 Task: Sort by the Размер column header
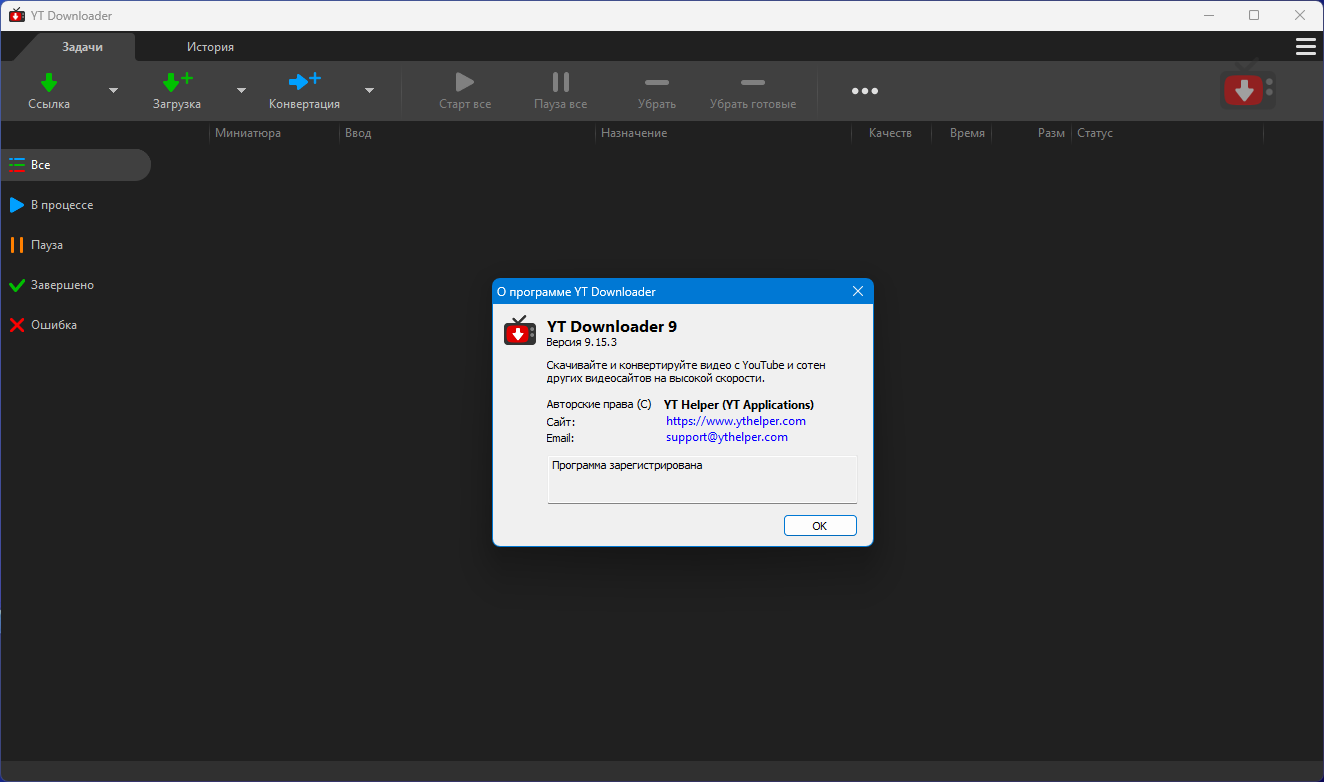pyautogui.click(x=1031, y=133)
